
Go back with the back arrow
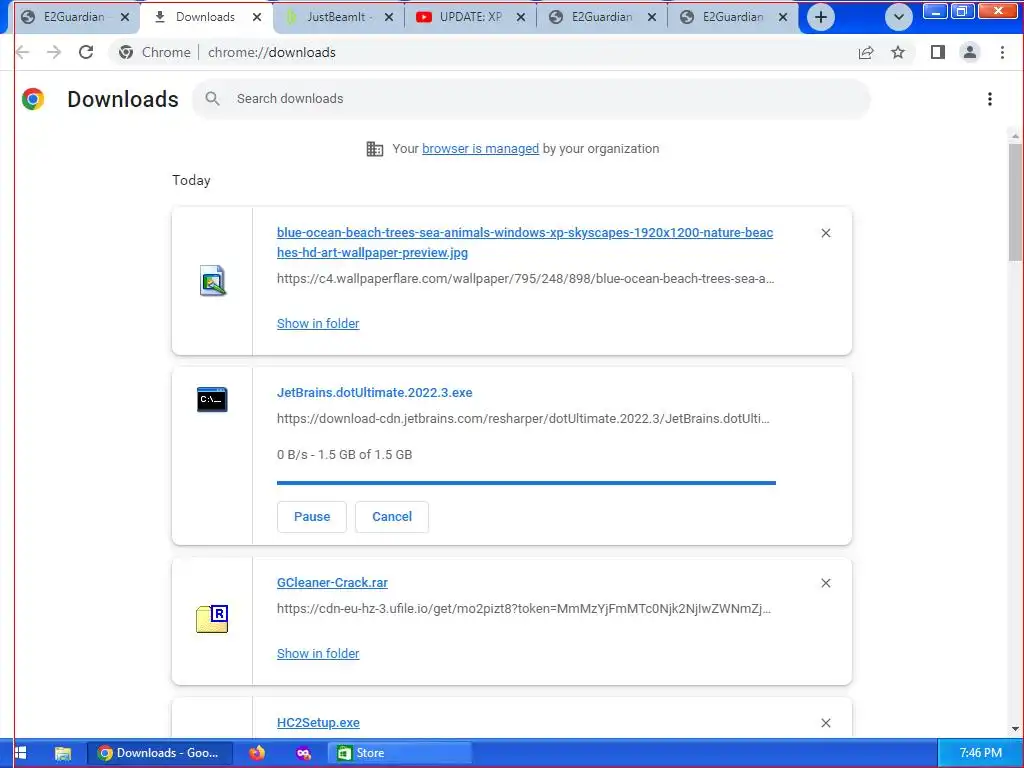23,52
